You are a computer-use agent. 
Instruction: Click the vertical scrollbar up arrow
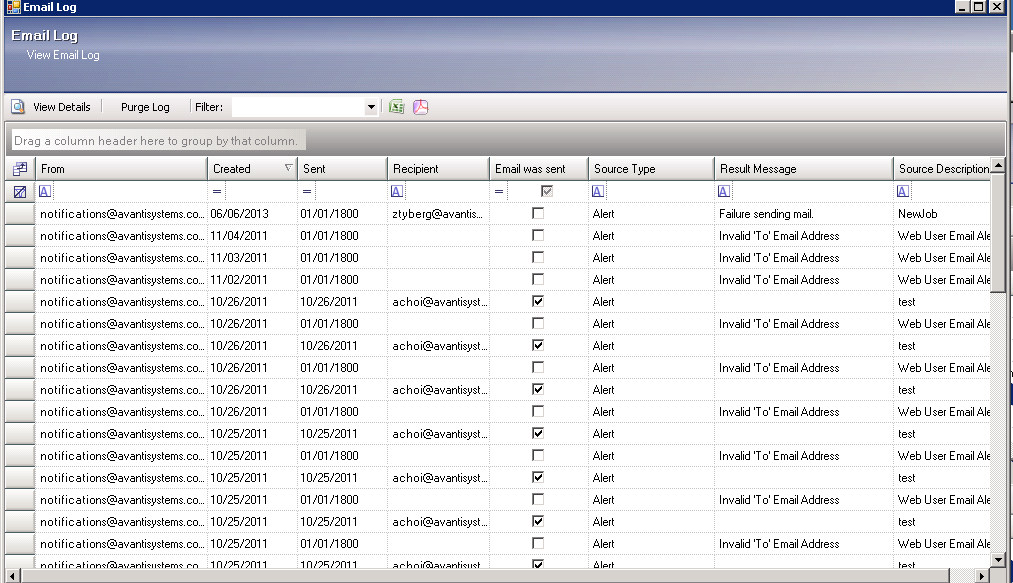(x=998, y=165)
